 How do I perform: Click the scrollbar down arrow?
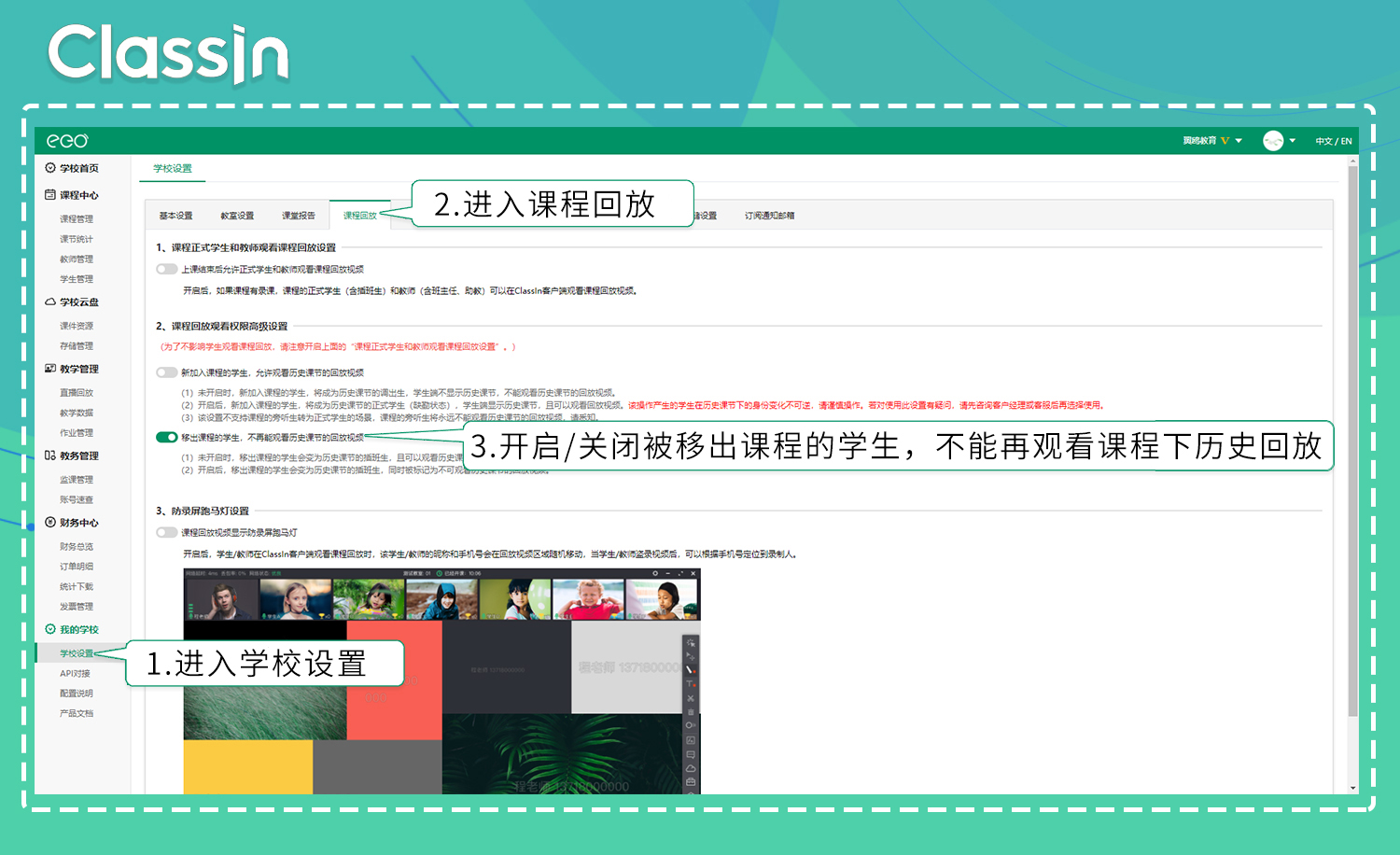[1352, 789]
